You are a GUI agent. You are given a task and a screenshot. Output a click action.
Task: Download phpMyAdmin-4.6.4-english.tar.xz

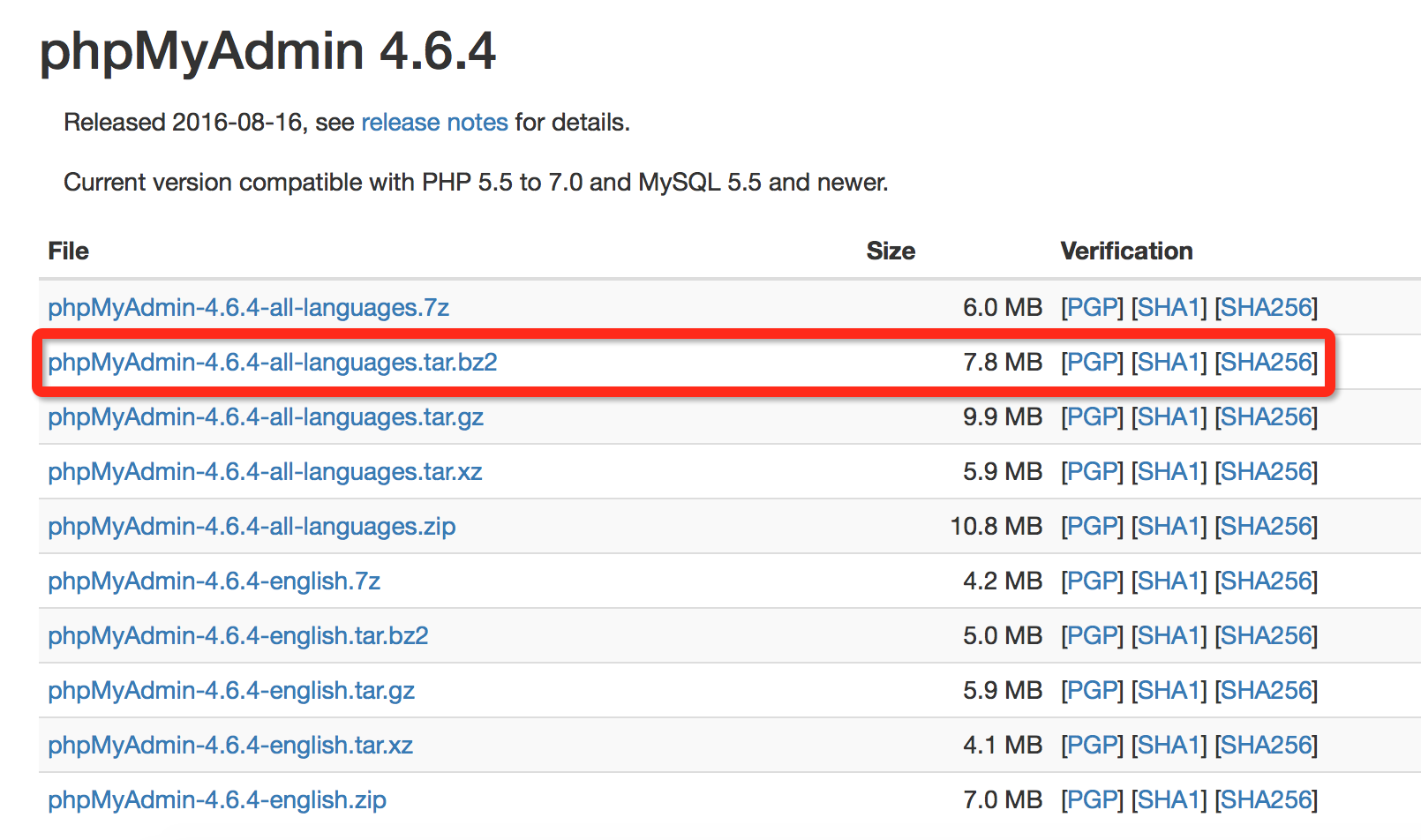pyautogui.click(x=229, y=745)
